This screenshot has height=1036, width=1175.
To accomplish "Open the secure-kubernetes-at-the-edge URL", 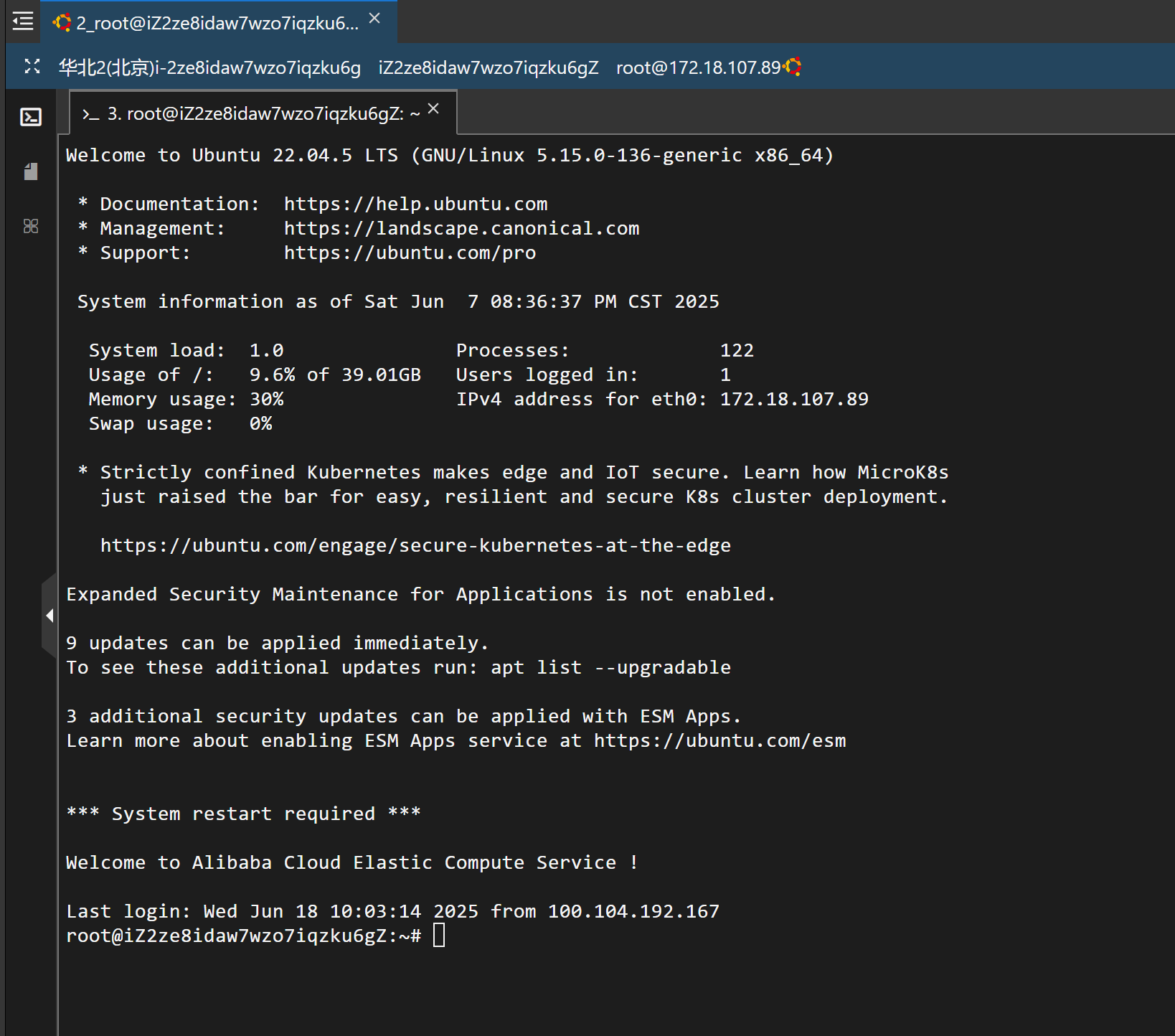I will 415,545.
